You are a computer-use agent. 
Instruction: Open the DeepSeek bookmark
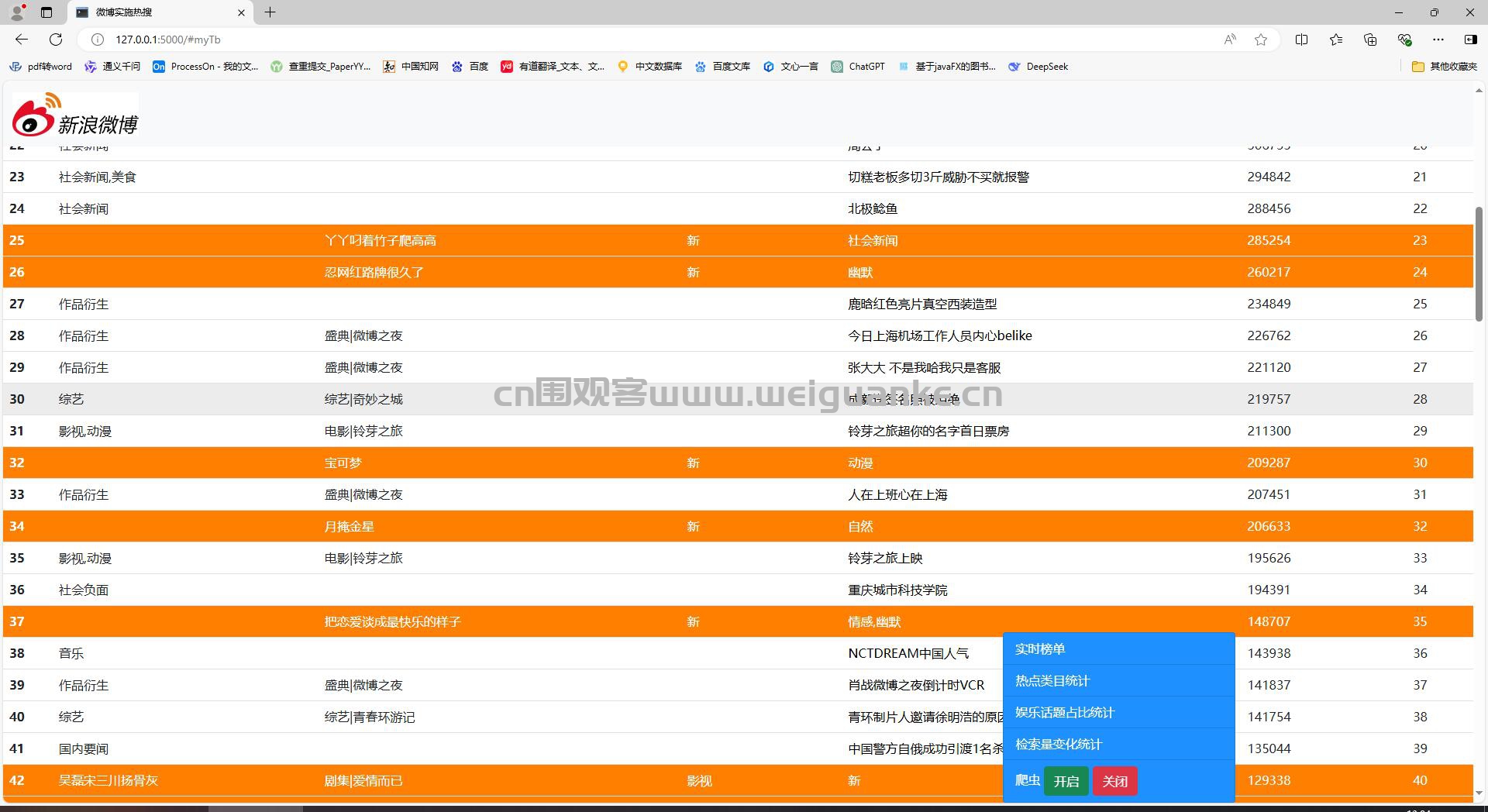[1038, 67]
